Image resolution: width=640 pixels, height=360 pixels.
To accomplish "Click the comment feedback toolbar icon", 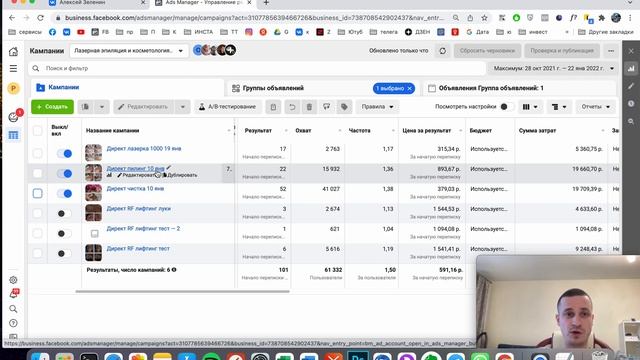I will click(x=327, y=107).
